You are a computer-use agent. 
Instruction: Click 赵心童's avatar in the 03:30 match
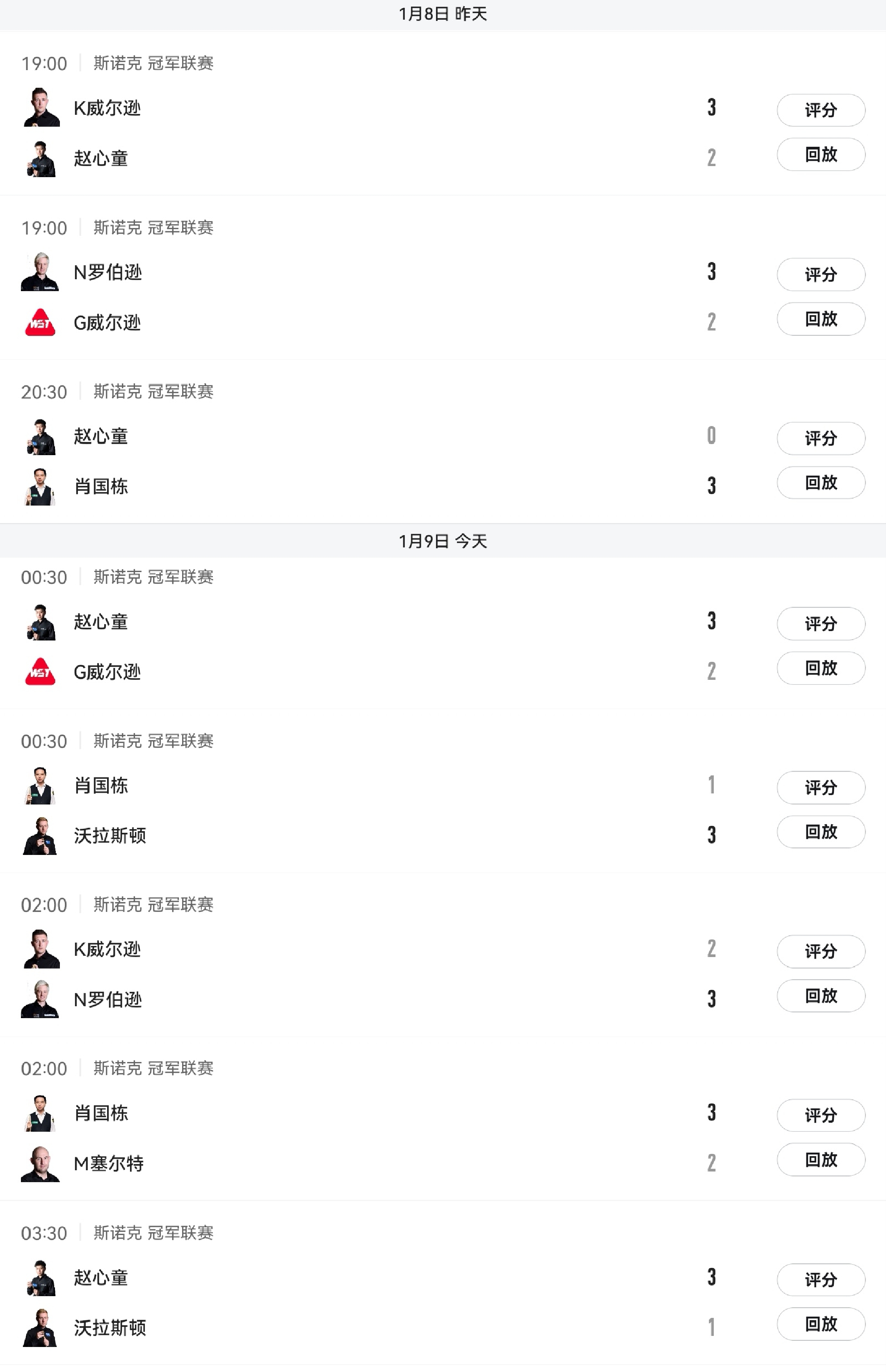(x=40, y=1278)
